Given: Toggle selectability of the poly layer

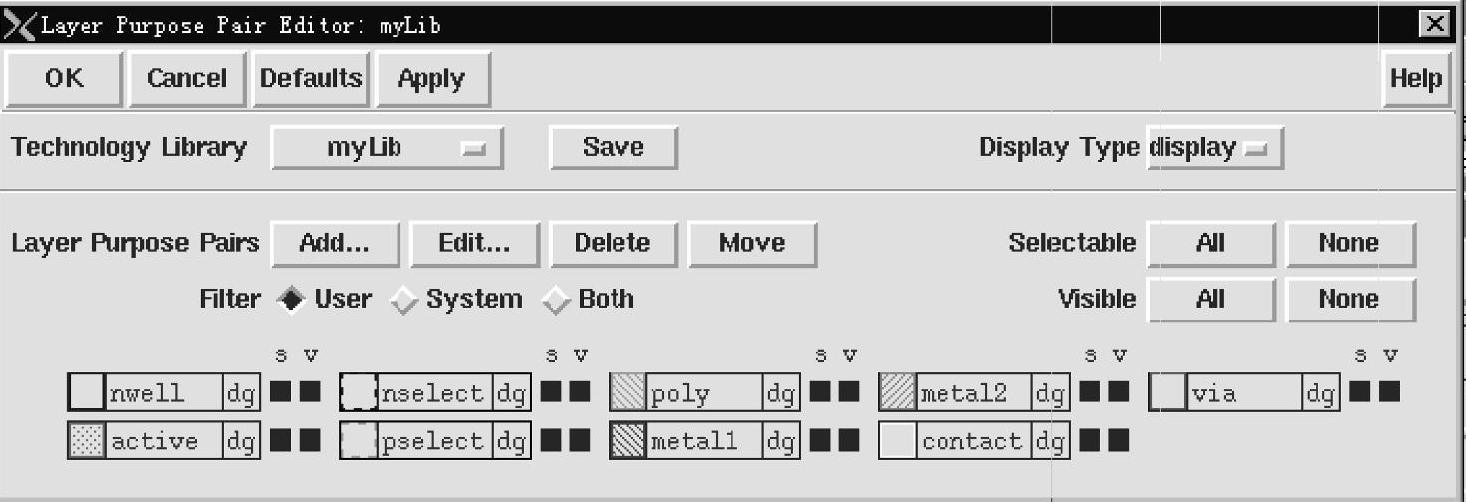Looking at the screenshot, I should [820, 392].
